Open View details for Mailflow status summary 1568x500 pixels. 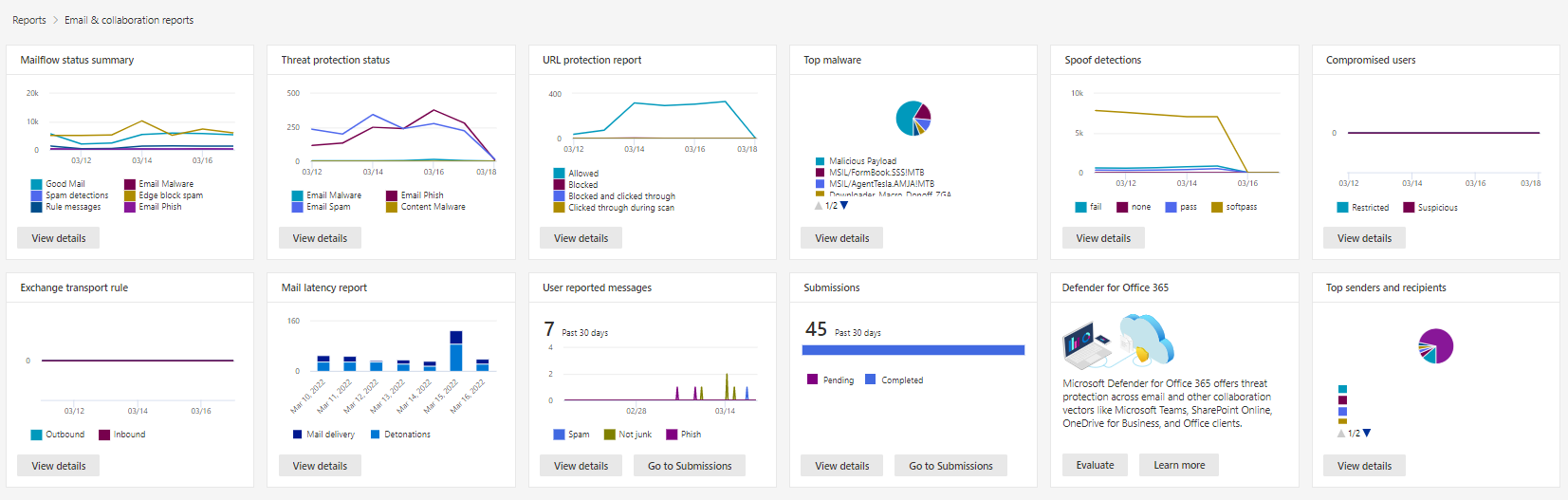point(59,238)
